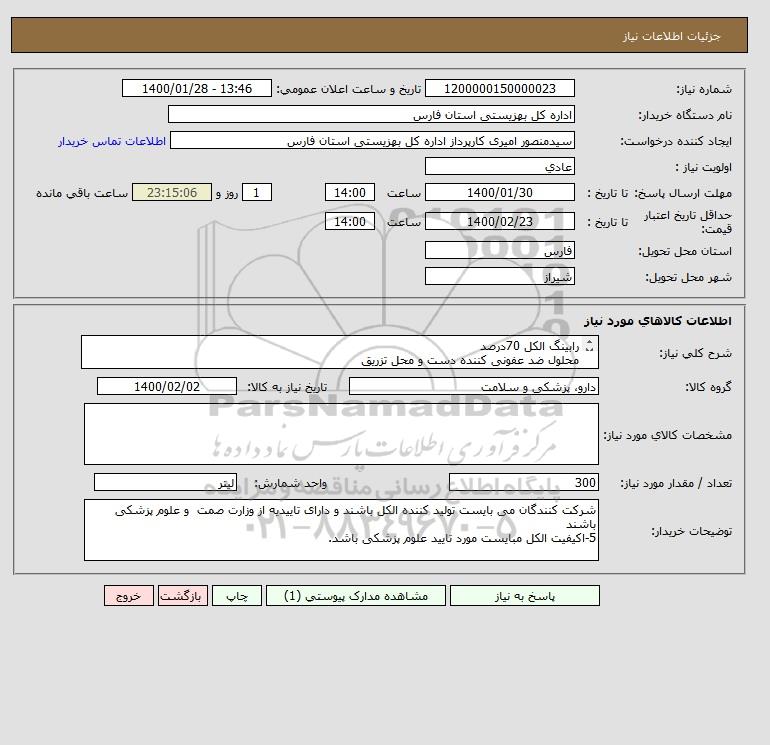
Task: Click the spinner arrows in شرح کلی نیاز box
Action: [x=590, y=346]
